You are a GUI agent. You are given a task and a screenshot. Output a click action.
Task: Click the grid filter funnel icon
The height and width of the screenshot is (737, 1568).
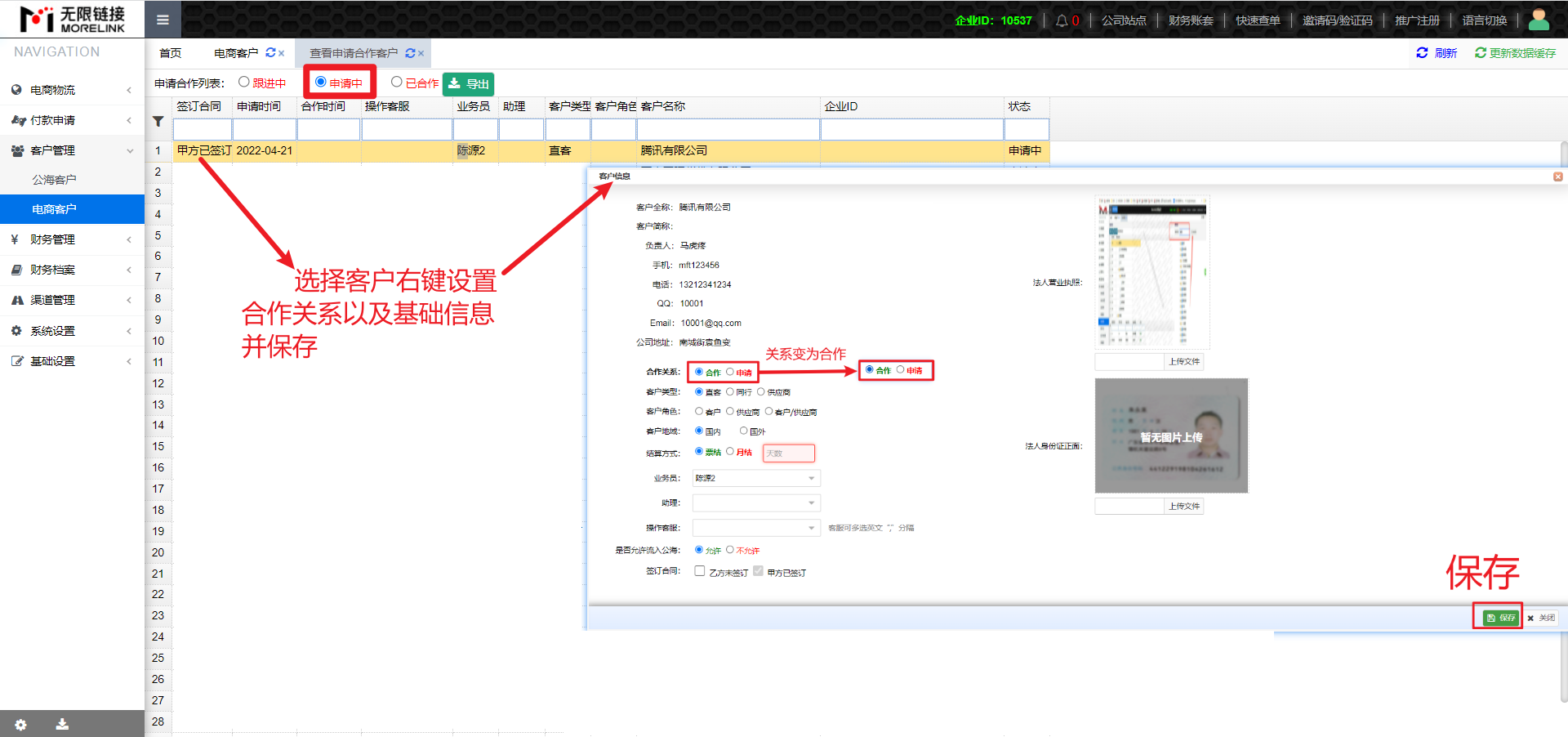coord(158,122)
